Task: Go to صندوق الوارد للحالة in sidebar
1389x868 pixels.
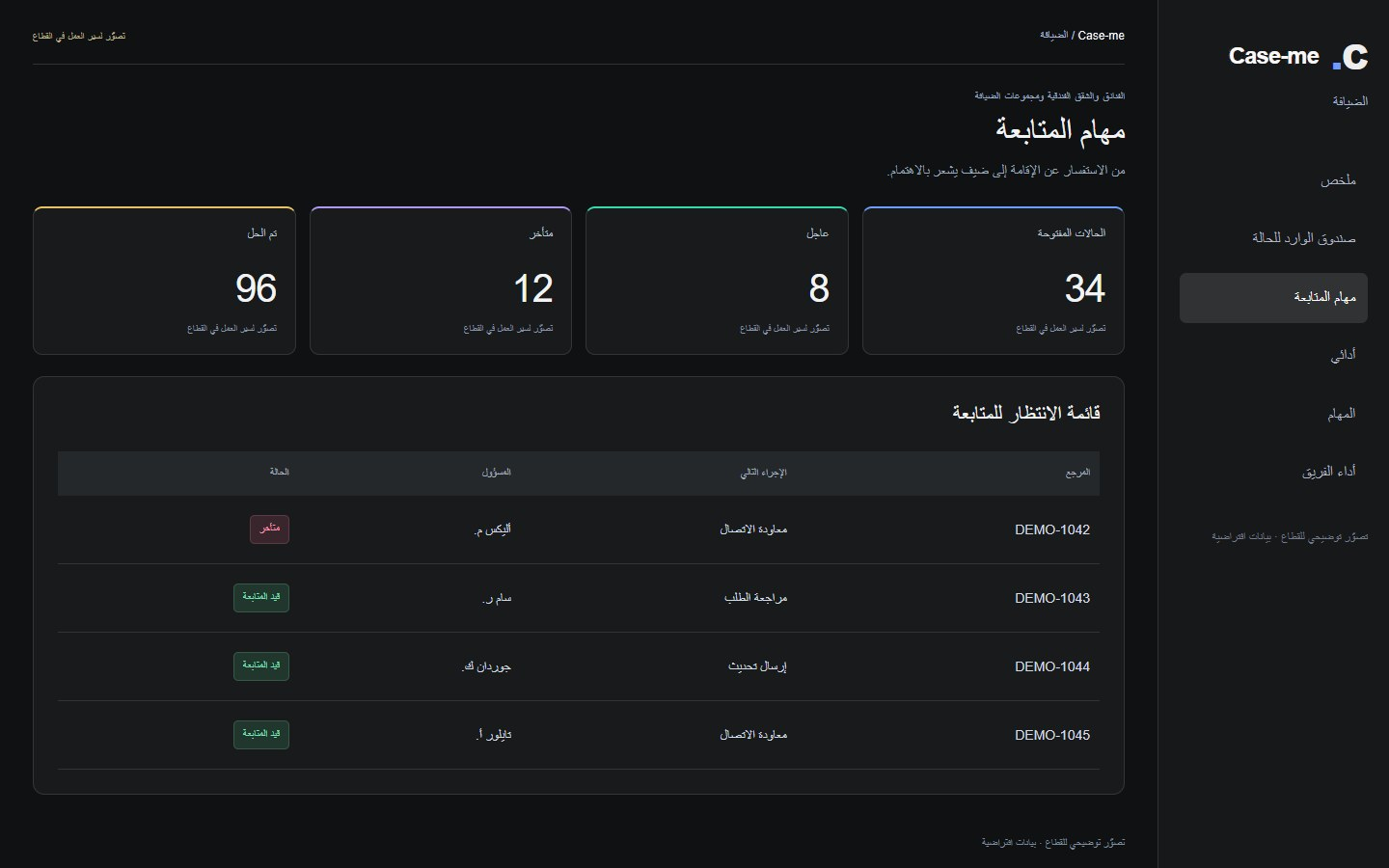Action: (x=1273, y=238)
